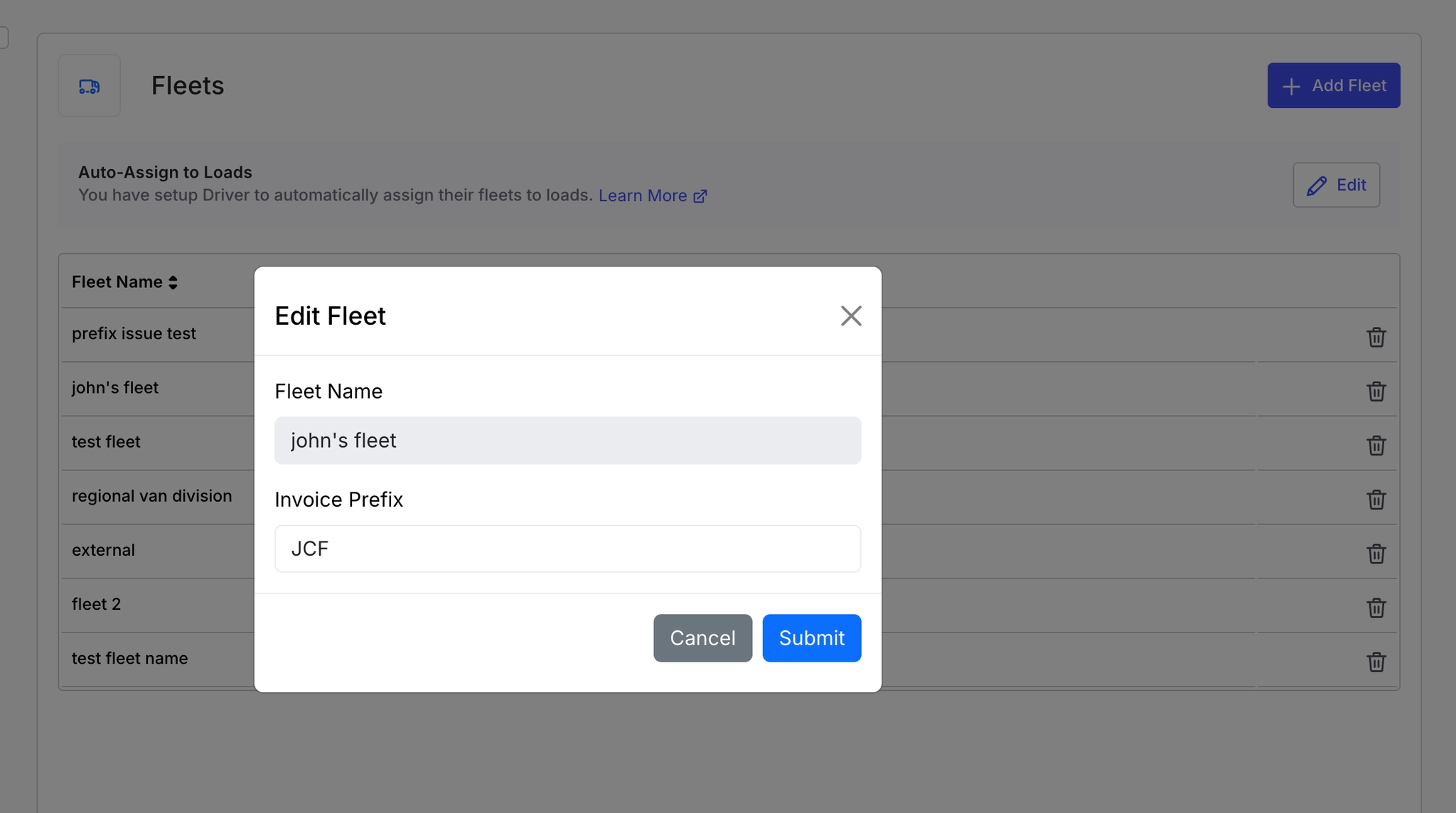
Task: Delete test fleet row via trash icon
Action: 1376,445
